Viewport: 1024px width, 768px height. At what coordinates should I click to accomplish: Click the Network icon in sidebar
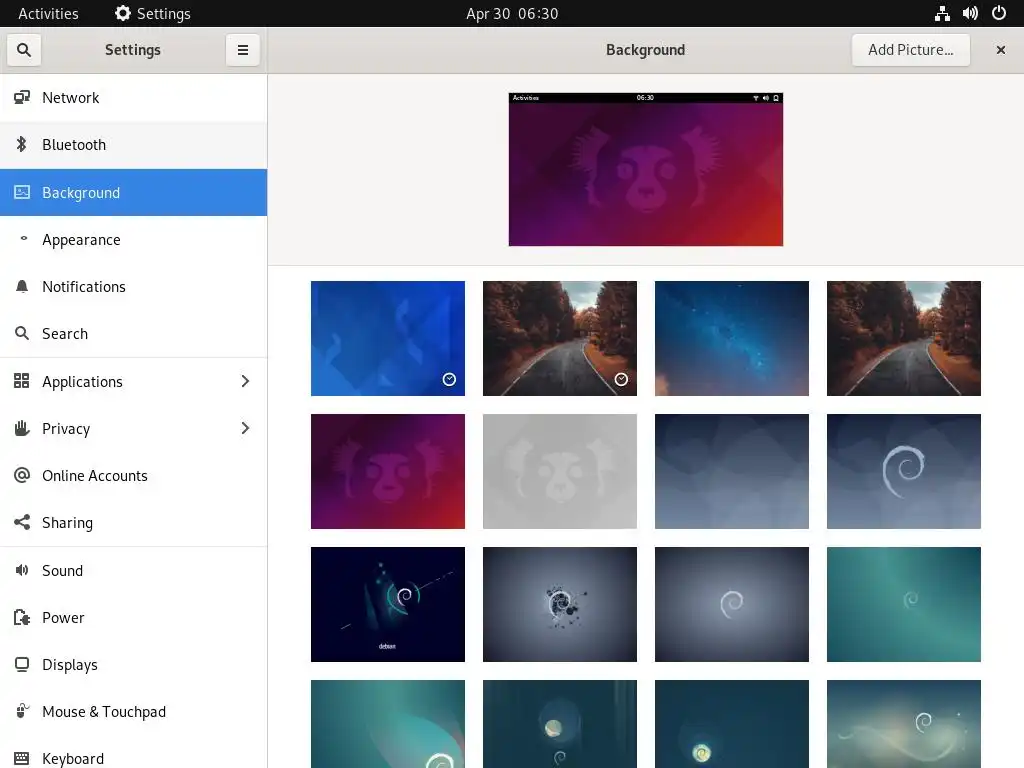[22, 97]
